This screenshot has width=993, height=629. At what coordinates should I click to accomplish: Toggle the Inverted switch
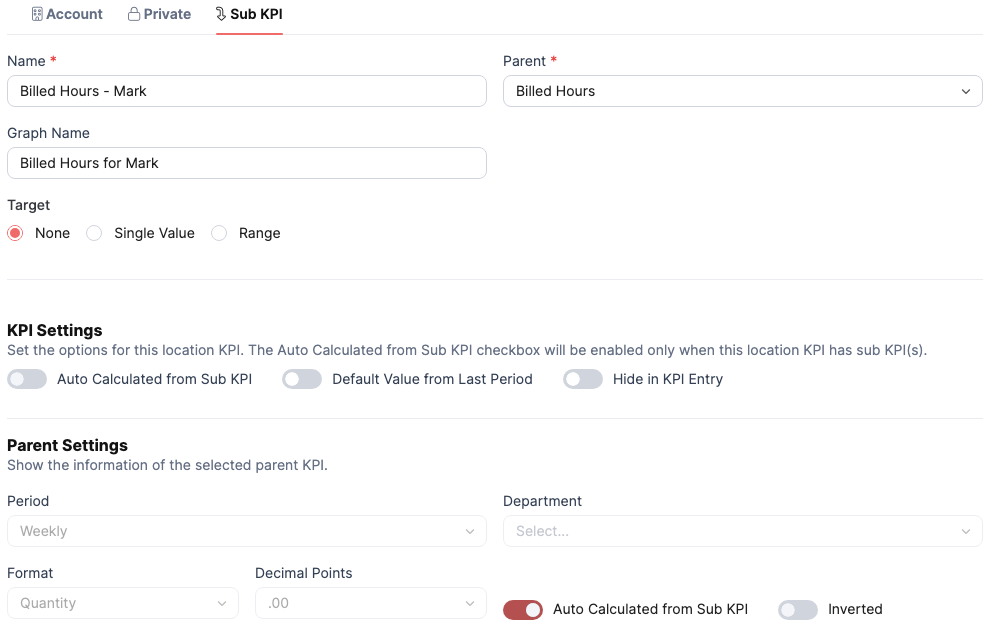[798, 609]
